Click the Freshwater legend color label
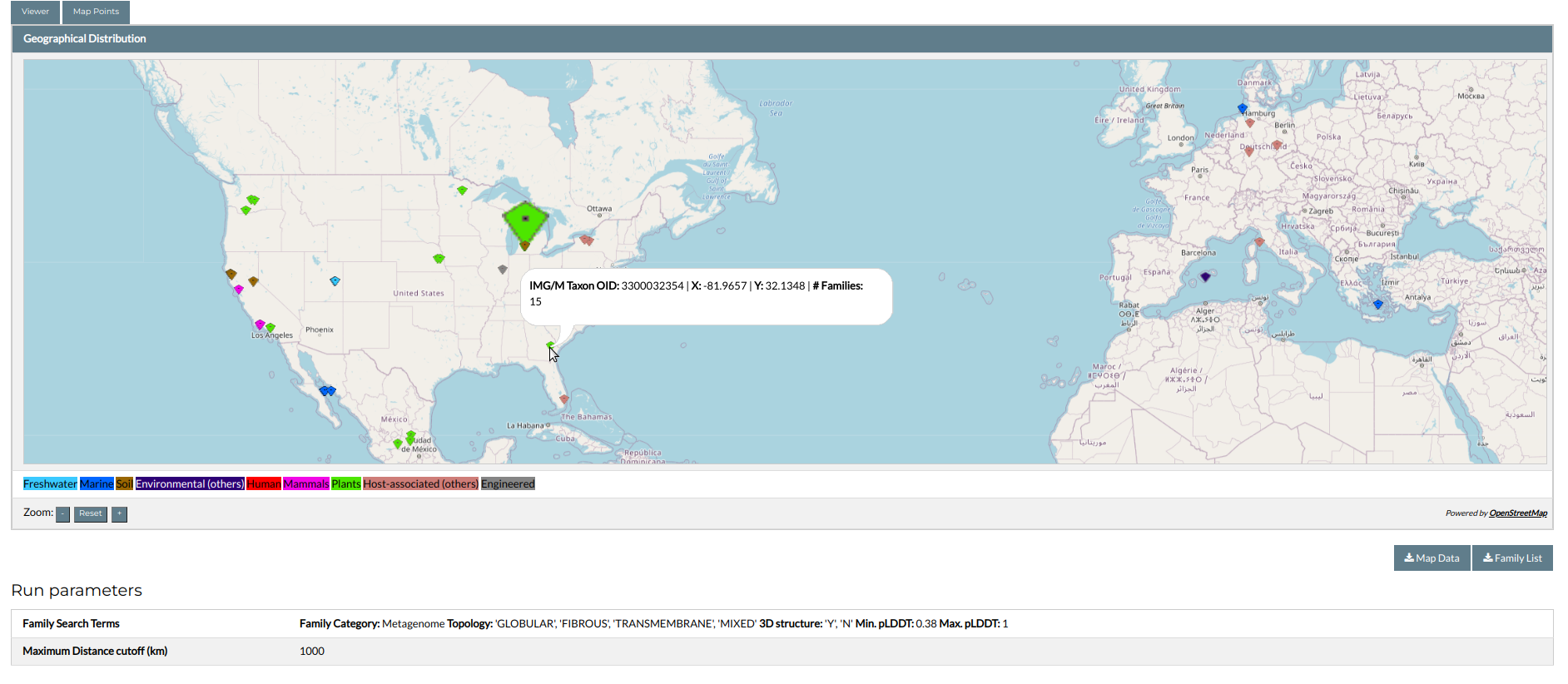 (x=50, y=484)
